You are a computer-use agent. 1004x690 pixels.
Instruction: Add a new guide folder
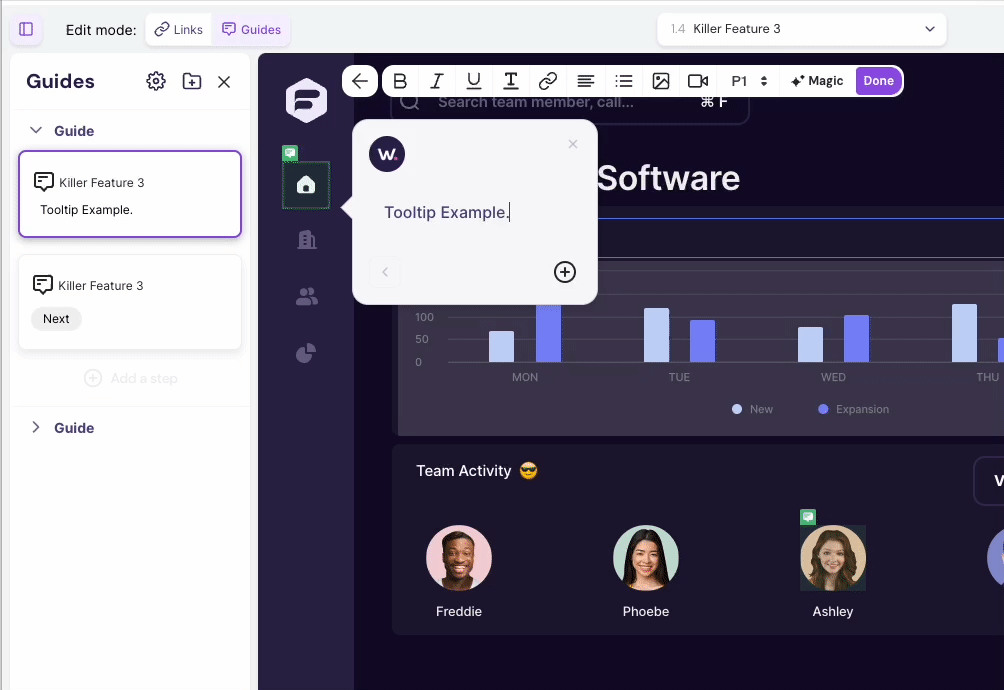pos(191,81)
